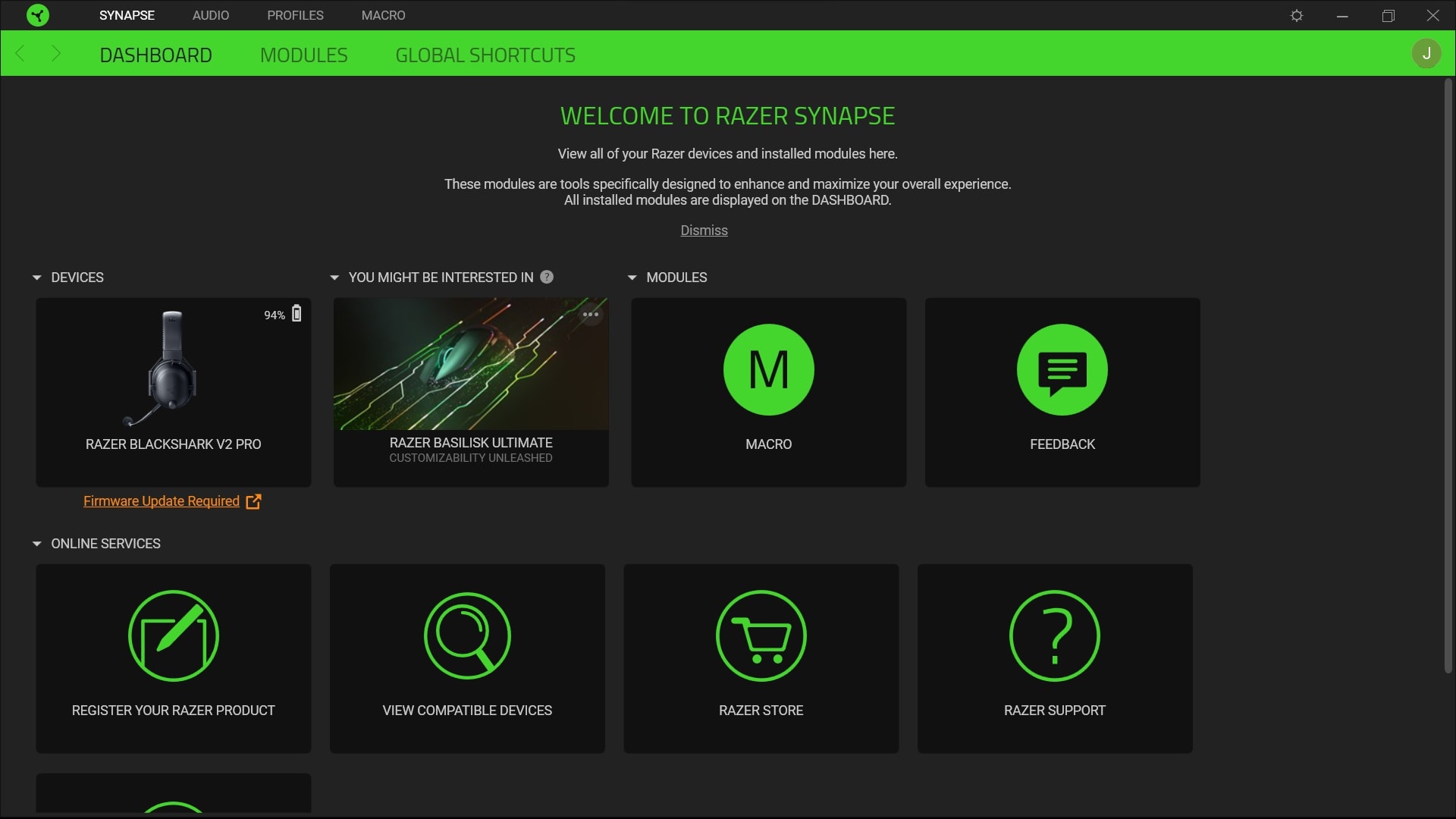This screenshot has width=1456, height=819.
Task: Open the Razer Basilisk Ultimate promo image
Action: 471,364
